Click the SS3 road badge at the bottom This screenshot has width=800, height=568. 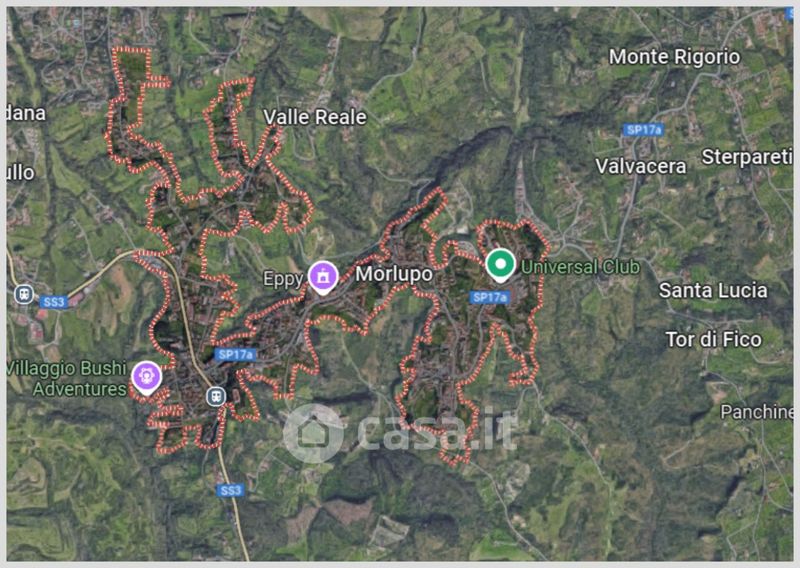point(231,491)
